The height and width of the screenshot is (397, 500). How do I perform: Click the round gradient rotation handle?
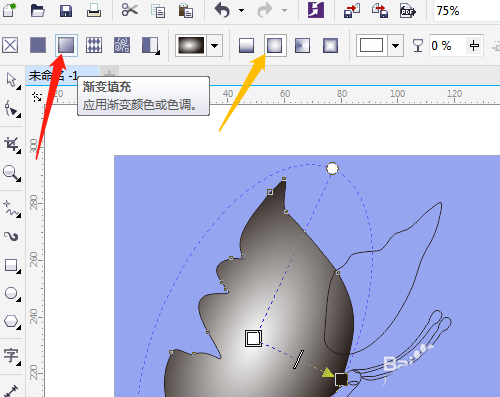point(332,169)
